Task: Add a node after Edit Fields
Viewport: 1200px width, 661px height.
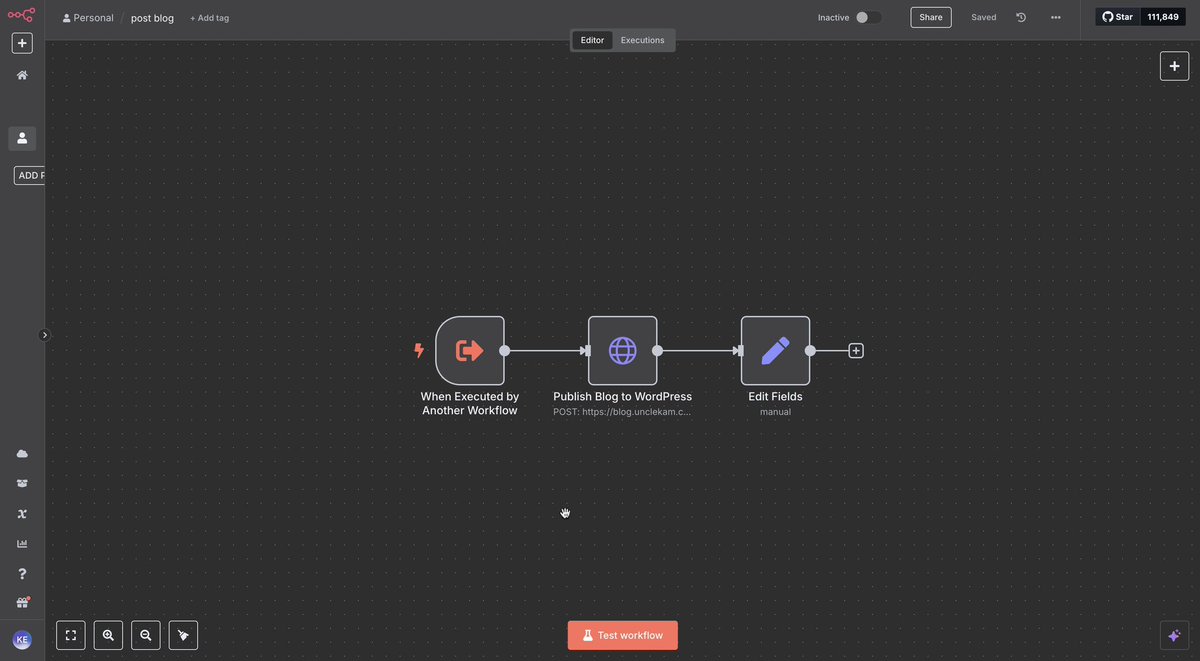Action: pyautogui.click(x=856, y=350)
